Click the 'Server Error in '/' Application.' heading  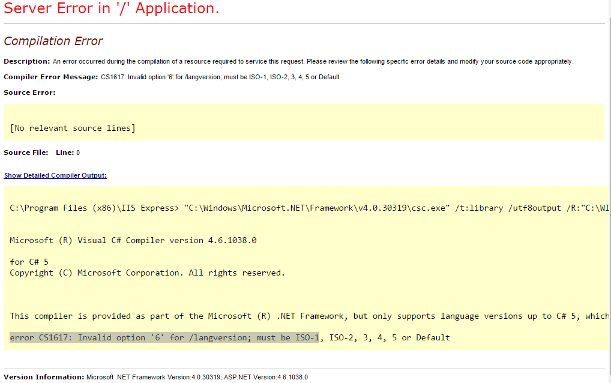click(111, 8)
